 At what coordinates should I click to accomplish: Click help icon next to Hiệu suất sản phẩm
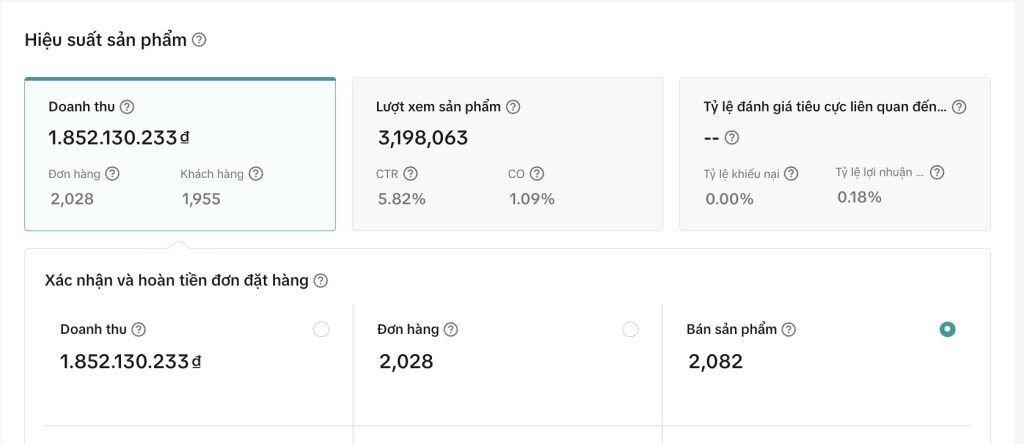click(199, 40)
